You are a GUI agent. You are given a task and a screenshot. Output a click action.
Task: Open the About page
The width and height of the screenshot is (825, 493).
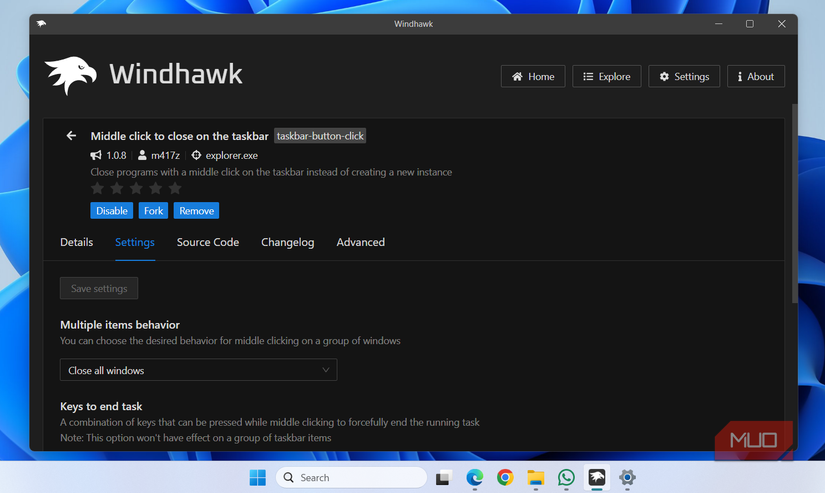point(756,76)
